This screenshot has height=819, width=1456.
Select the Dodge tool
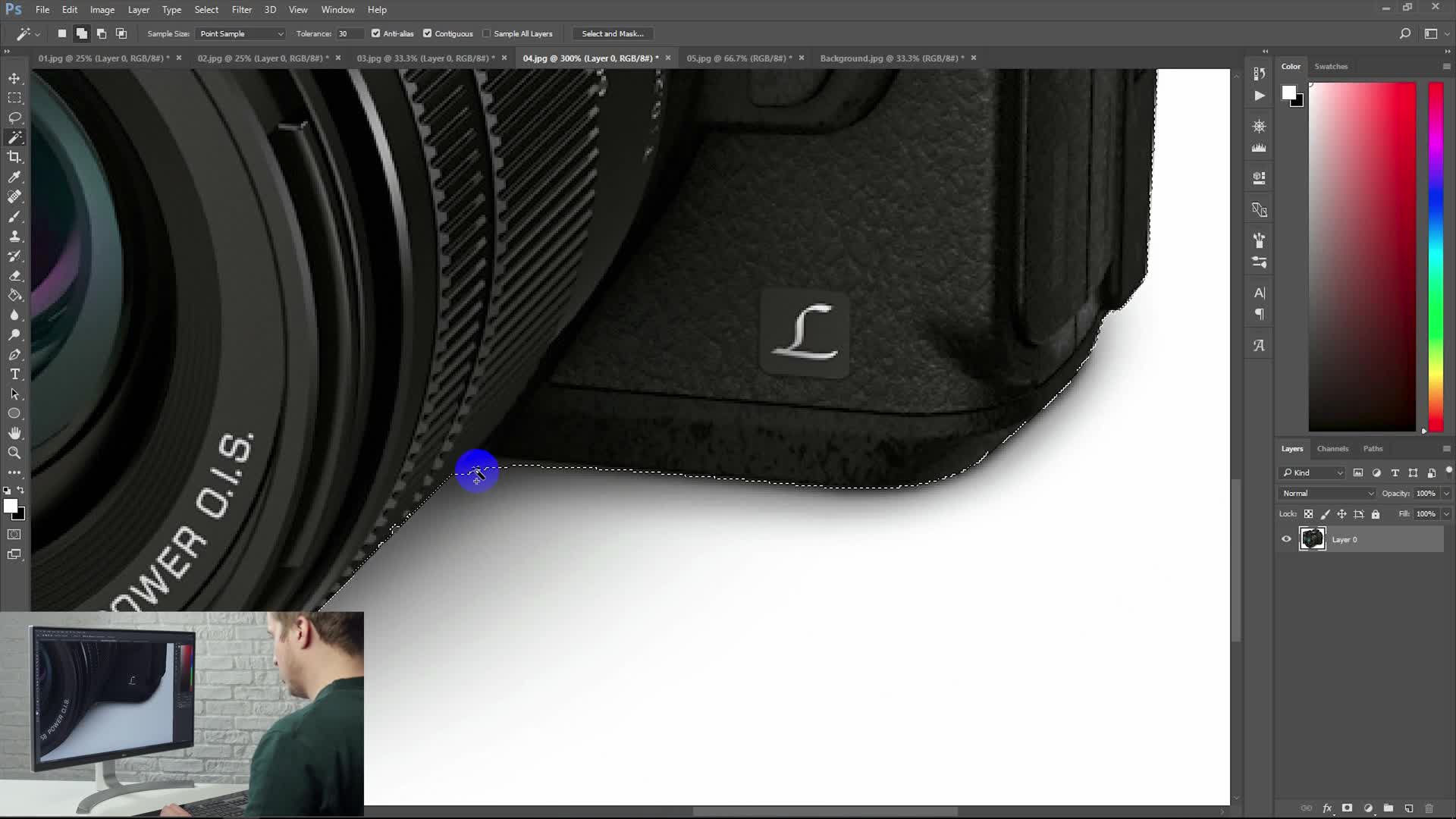(x=14, y=334)
